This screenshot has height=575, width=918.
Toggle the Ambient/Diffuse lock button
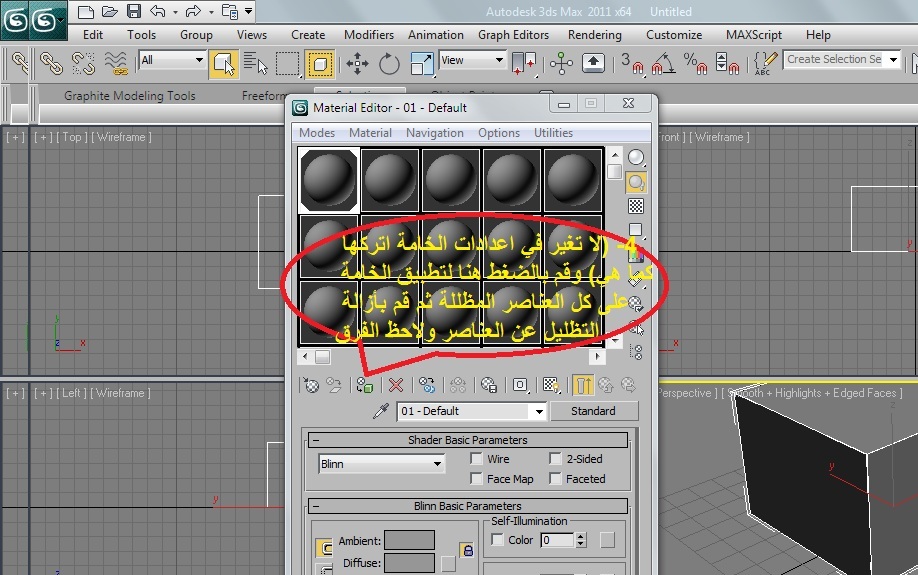coord(467,550)
